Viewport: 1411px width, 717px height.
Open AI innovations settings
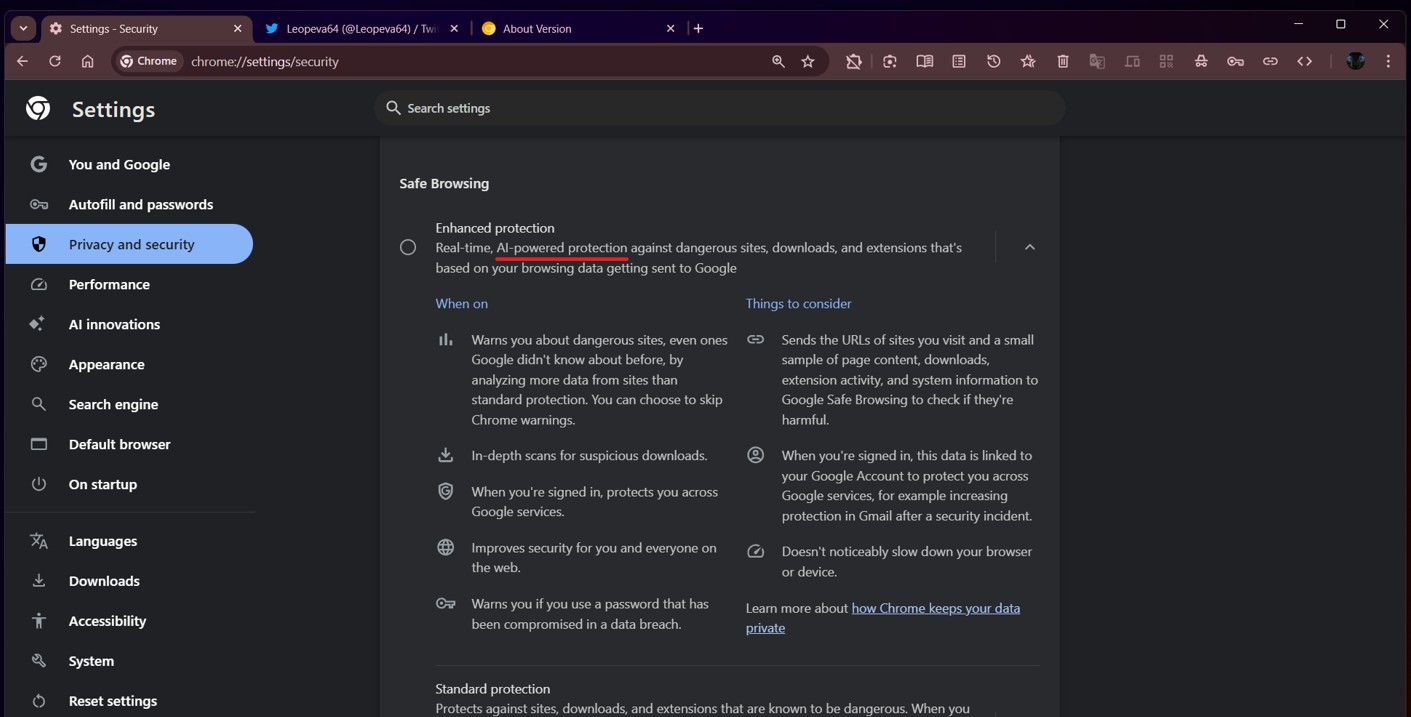(x=129, y=324)
